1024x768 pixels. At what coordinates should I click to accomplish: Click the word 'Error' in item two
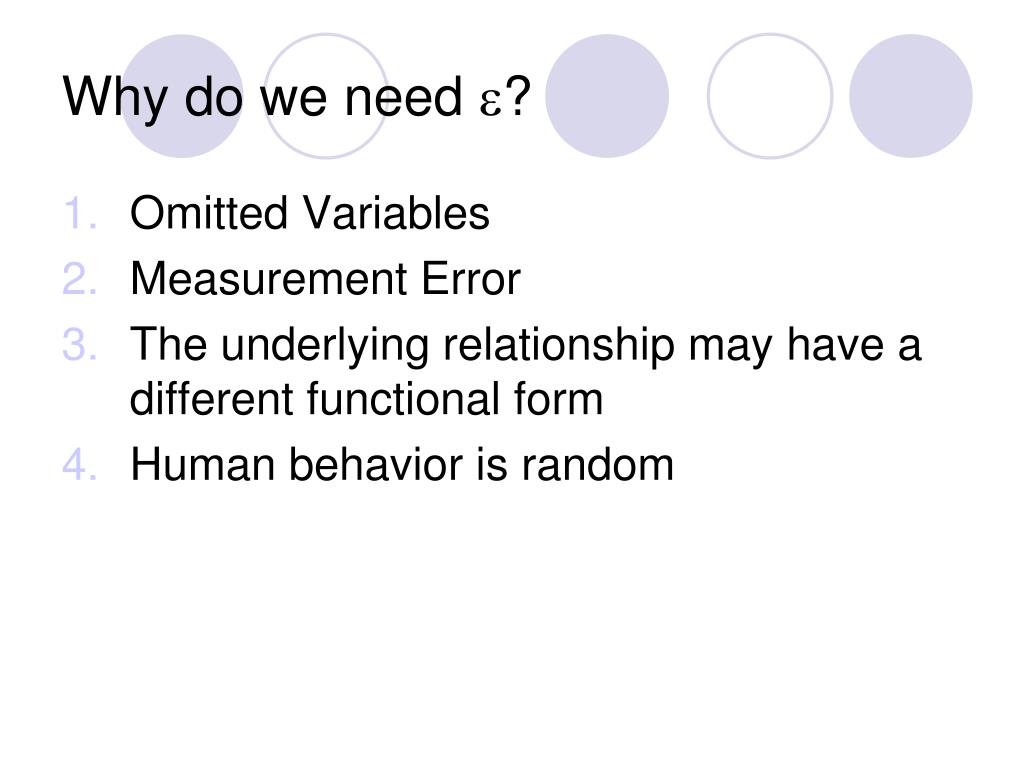[471, 279]
